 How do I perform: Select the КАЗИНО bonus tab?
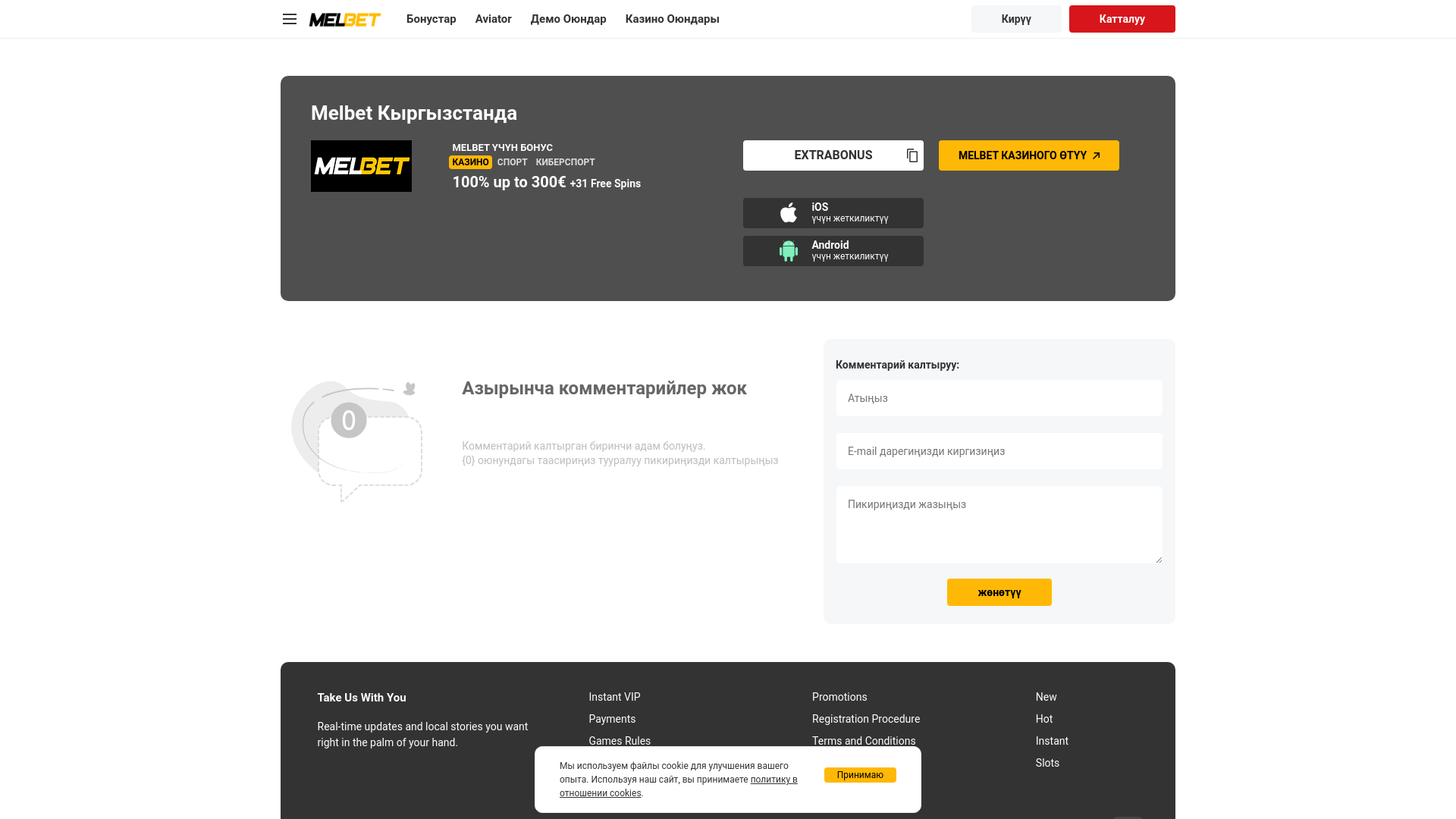pyautogui.click(x=470, y=162)
